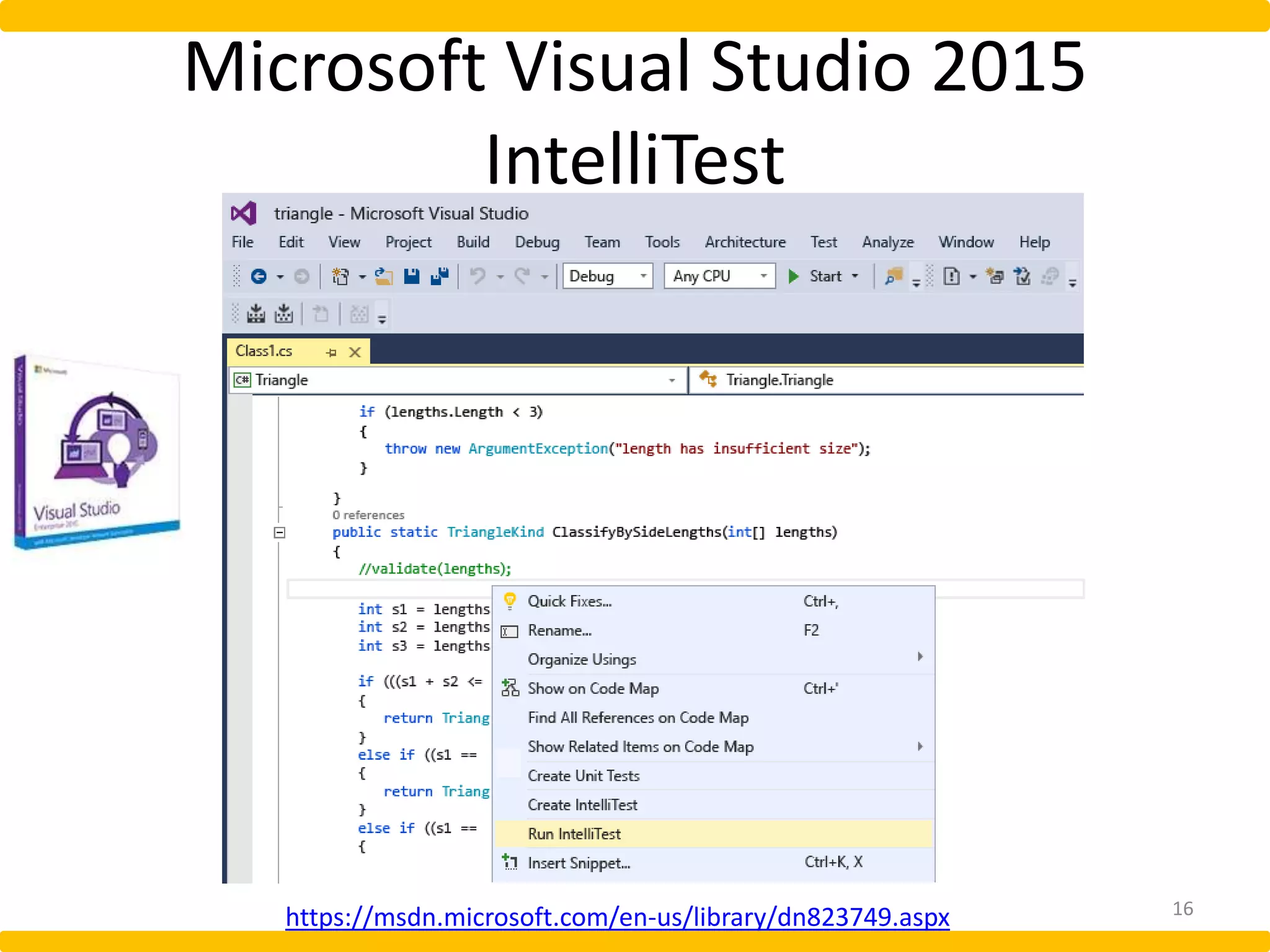
Task: Choose Rename from context menu
Action: 714,630
